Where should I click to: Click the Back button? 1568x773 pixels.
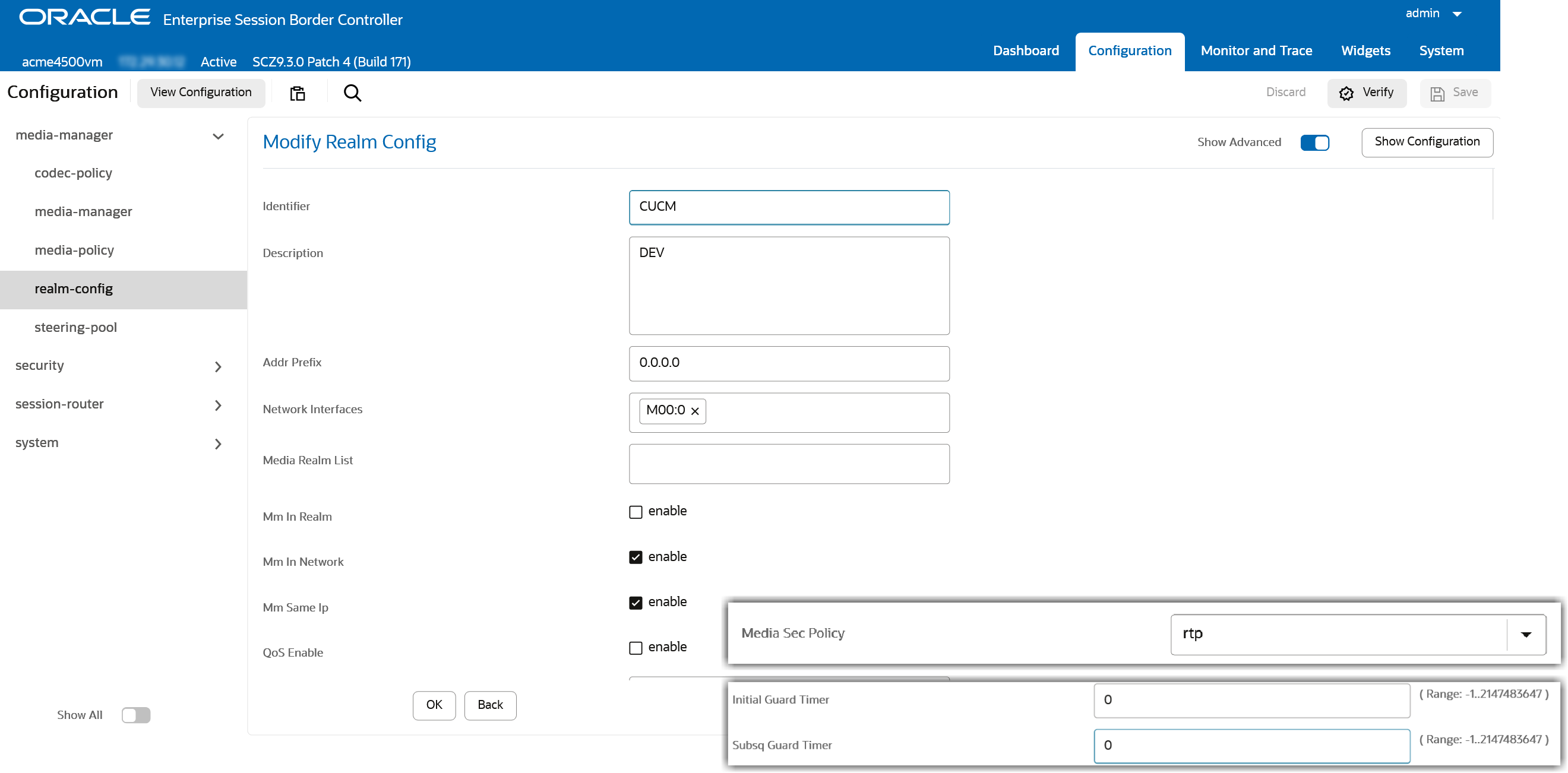point(490,705)
